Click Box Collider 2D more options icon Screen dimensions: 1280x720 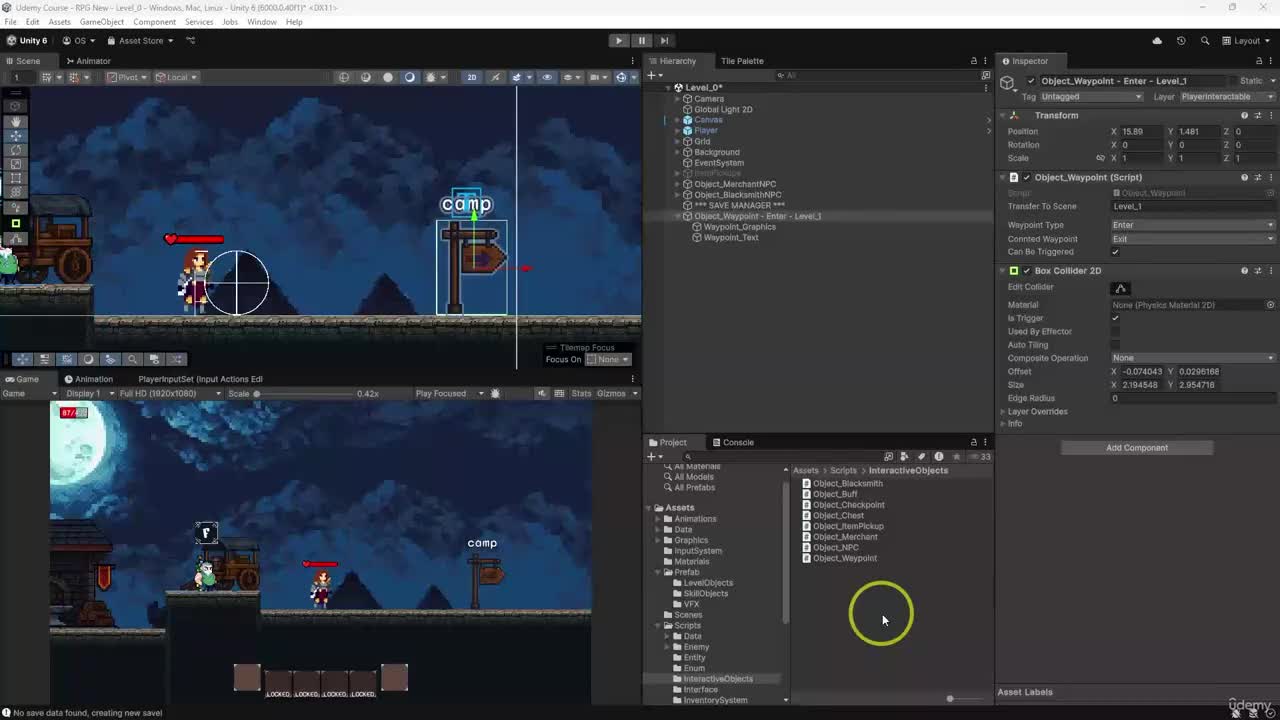(1270, 271)
